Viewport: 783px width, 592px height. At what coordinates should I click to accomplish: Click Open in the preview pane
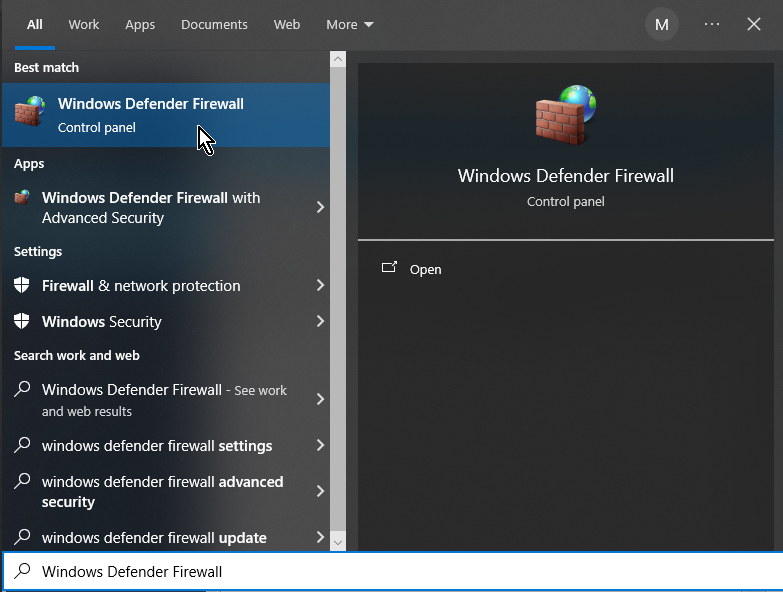pos(425,270)
